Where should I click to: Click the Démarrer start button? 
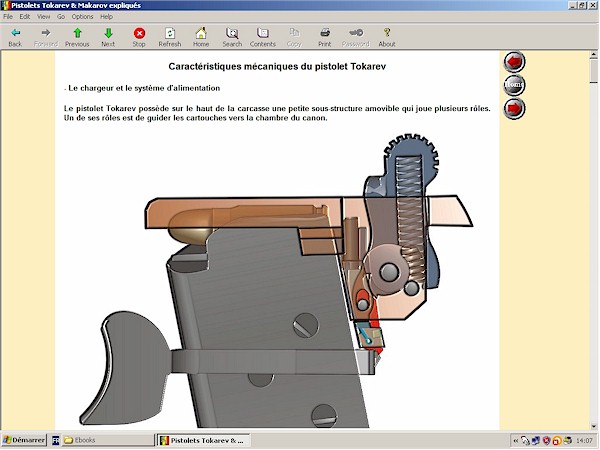click(x=24, y=440)
